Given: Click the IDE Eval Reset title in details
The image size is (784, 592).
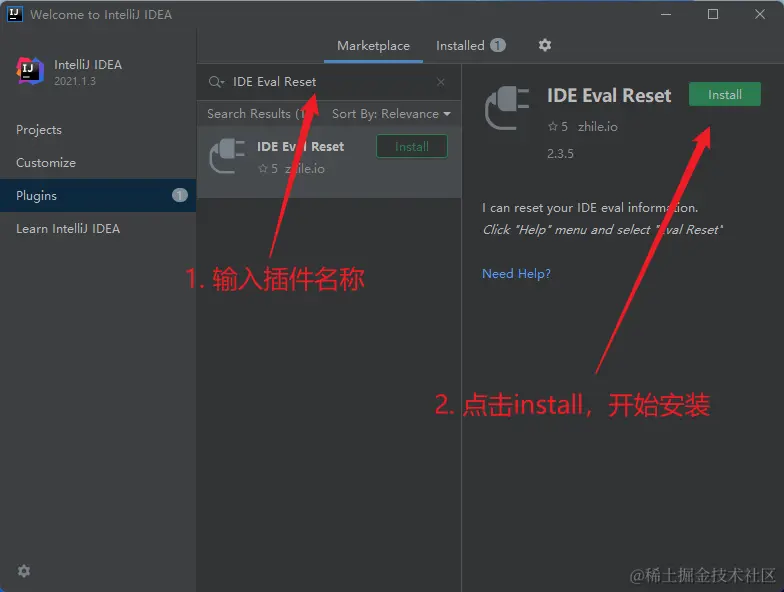Looking at the screenshot, I should pos(609,96).
